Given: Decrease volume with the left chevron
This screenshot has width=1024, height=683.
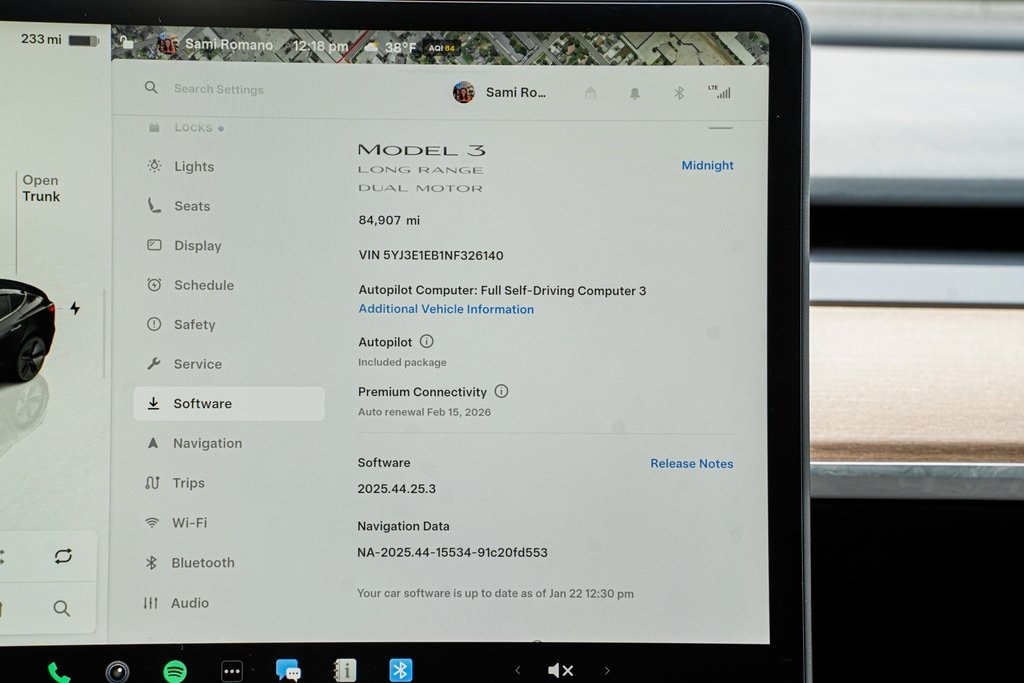Looking at the screenshot, I should tap(517, 670).
